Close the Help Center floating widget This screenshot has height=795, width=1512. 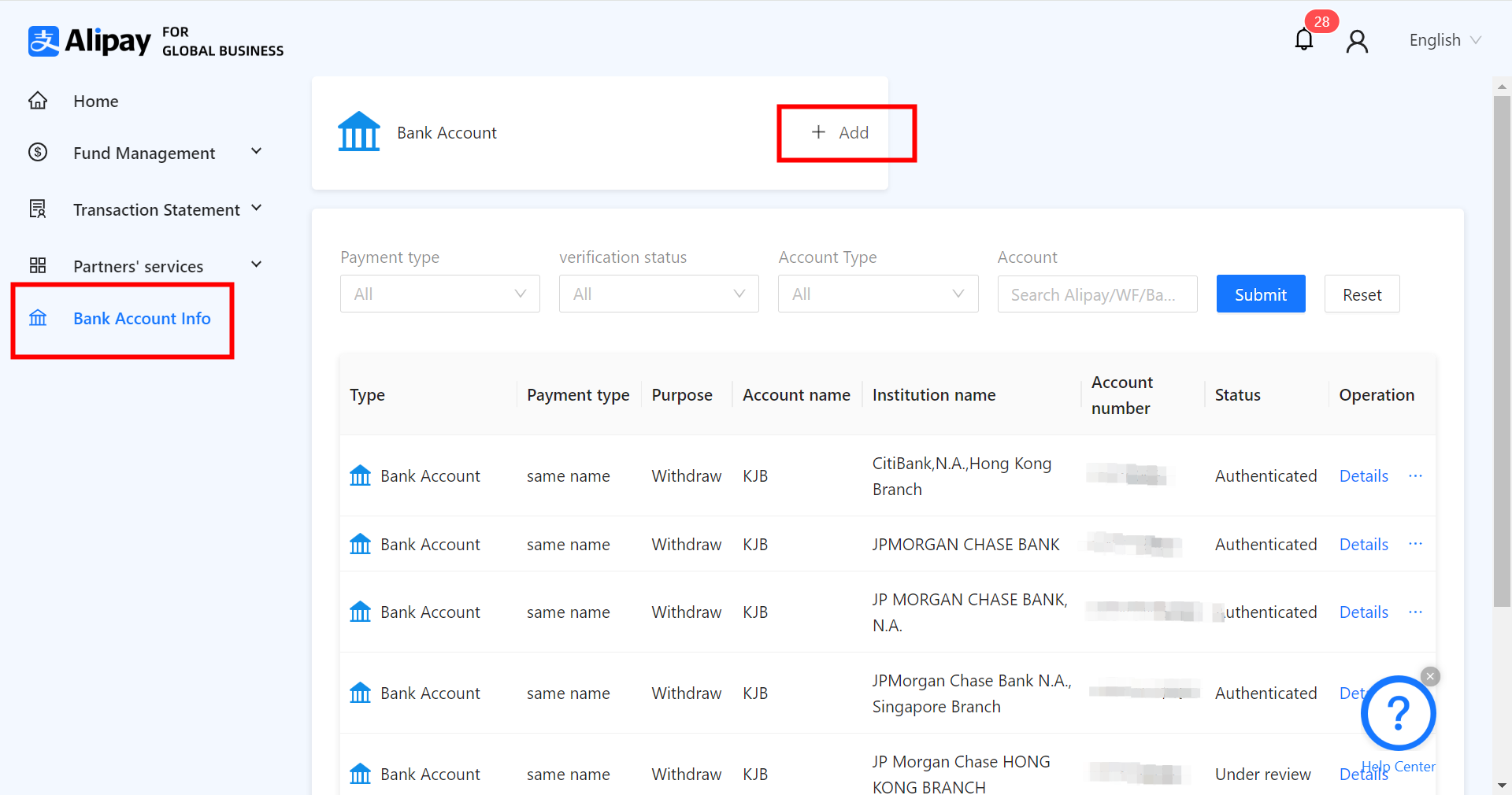point(1430,676)
